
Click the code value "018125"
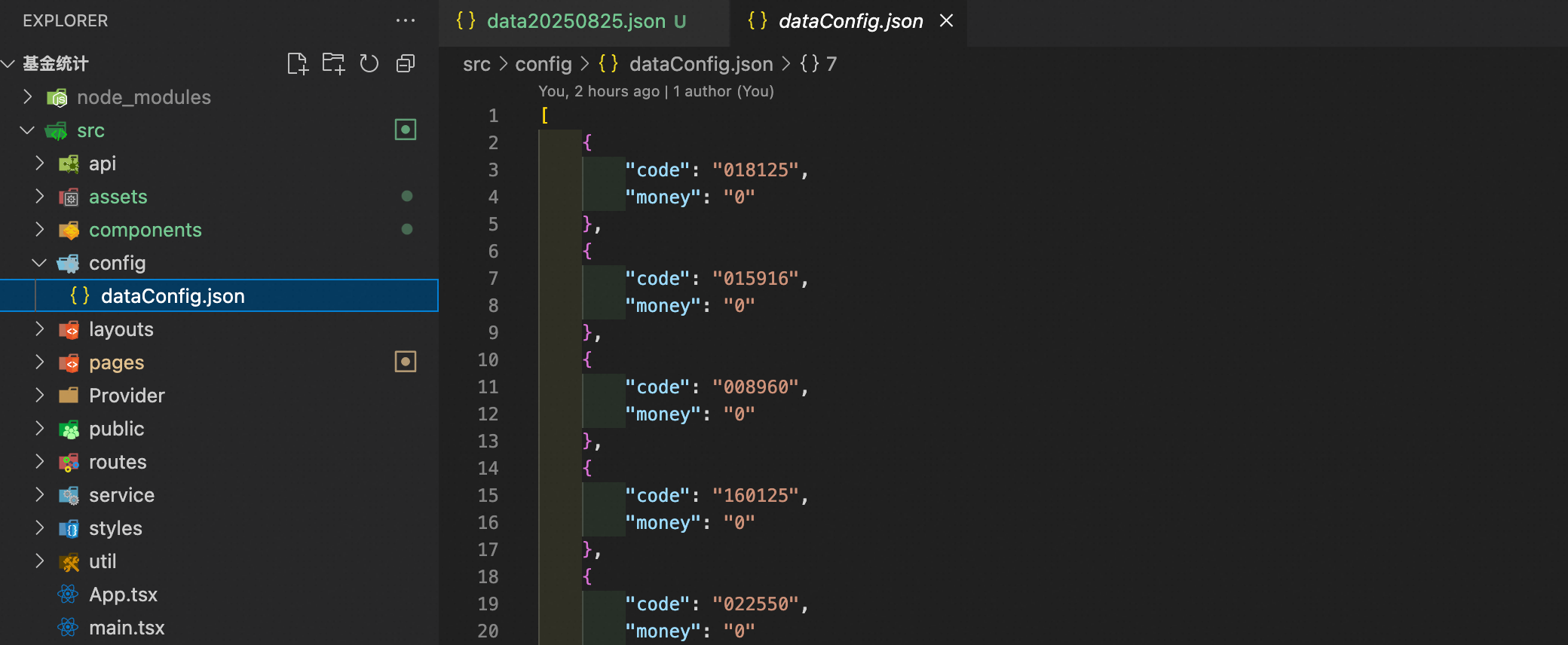click(755, 170)
